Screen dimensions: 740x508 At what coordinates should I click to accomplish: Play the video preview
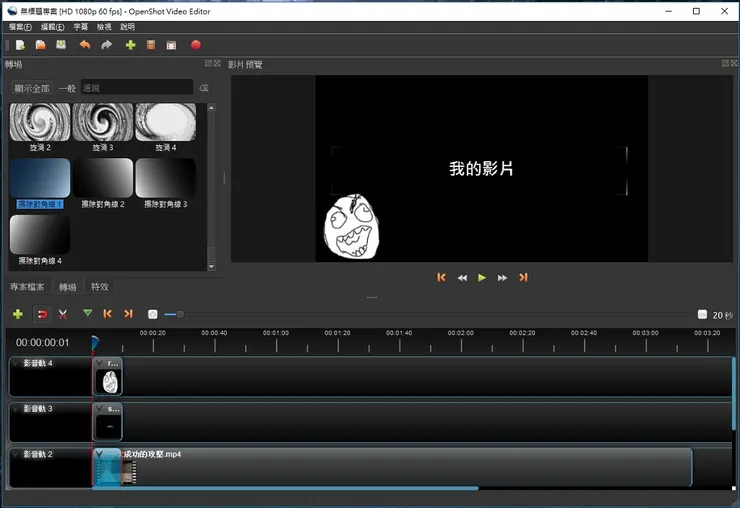(x=482, y=278)
